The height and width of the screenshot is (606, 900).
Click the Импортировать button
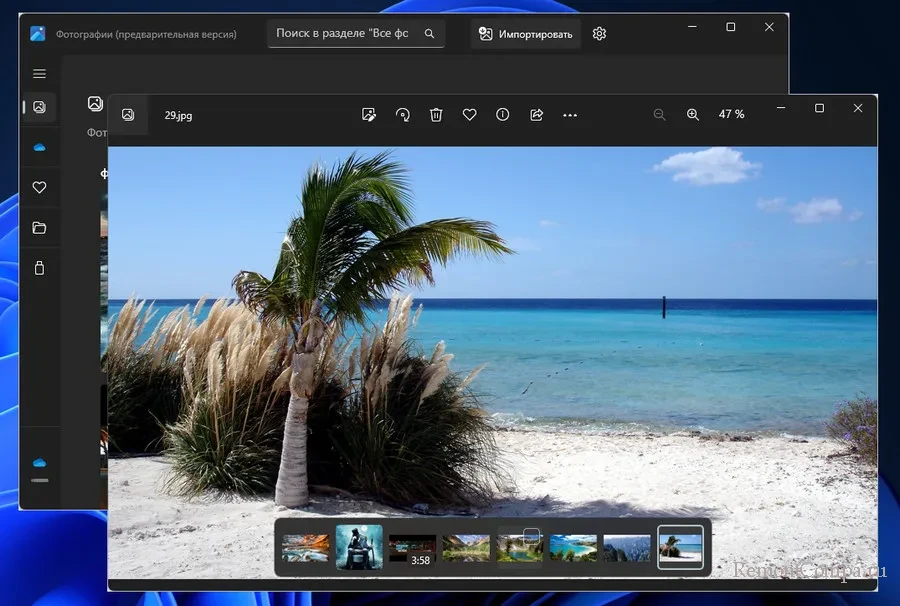(526, 34)
